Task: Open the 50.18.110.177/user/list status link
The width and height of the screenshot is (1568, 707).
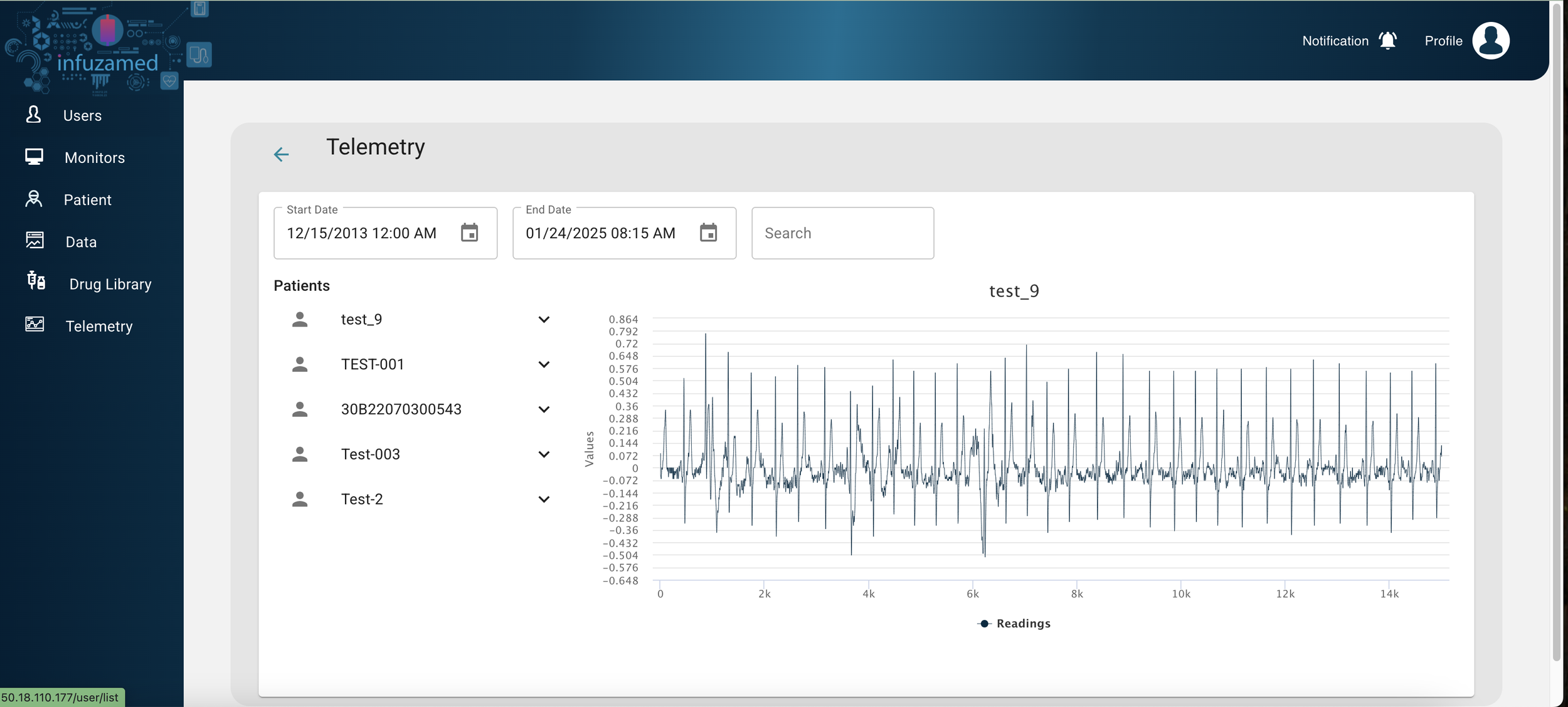Action: pos(61,696)
